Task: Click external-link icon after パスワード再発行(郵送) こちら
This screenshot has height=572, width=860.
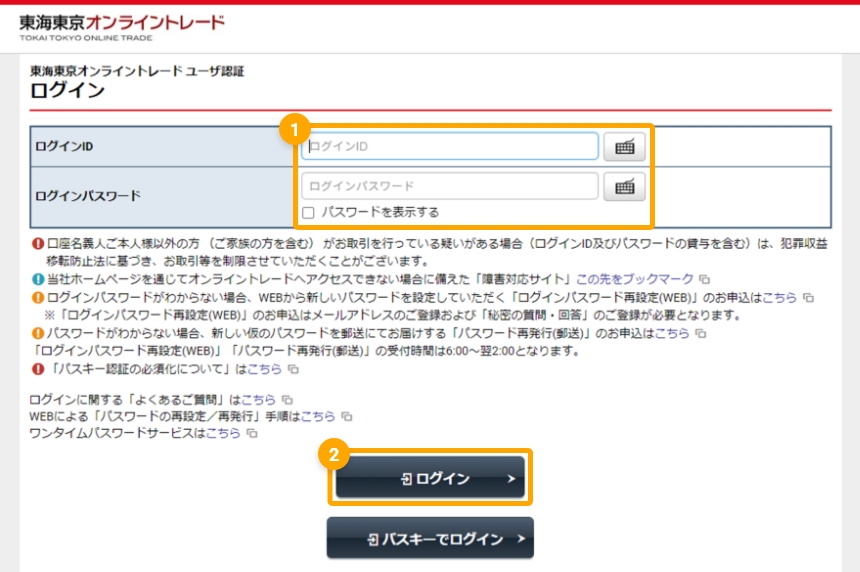Action: [x=700, y=333]
